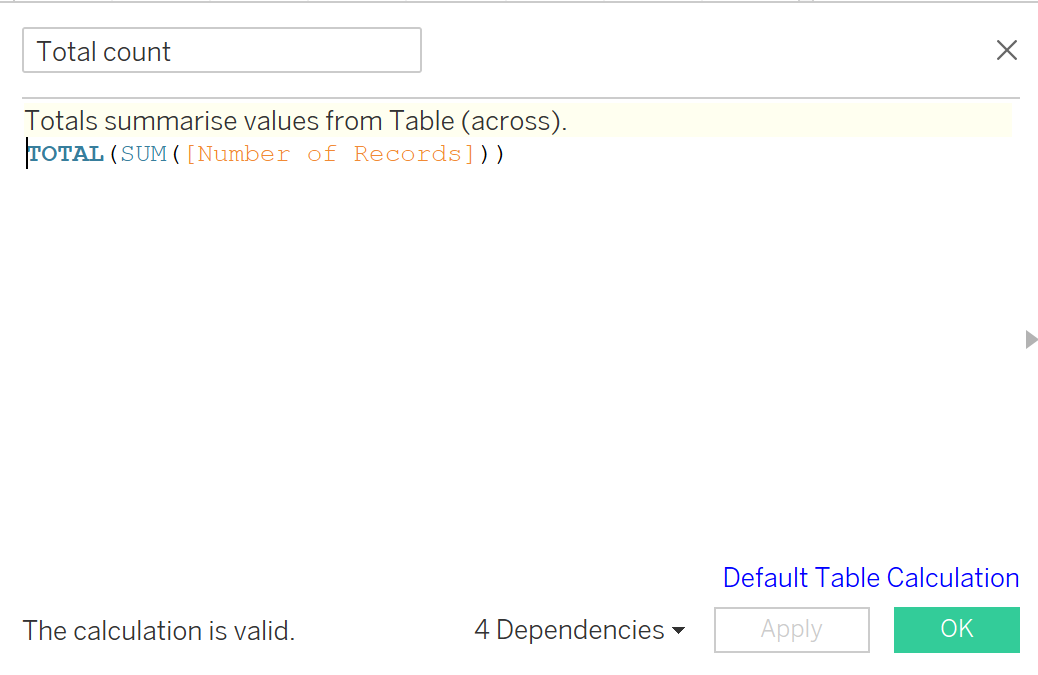Expand the function list side arrow
The width and height of the screenshot is (1038, 675).
pos(1031,340)
